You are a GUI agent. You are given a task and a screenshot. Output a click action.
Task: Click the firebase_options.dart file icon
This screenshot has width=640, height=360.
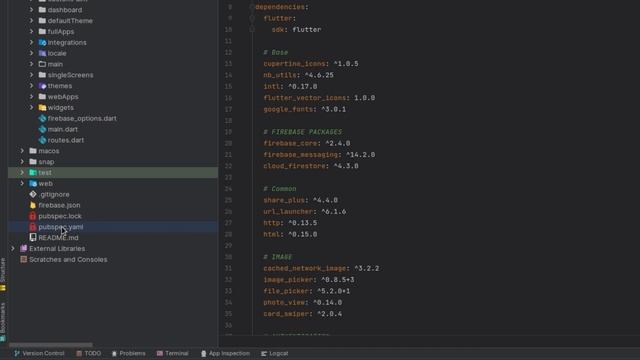point(42,118)
